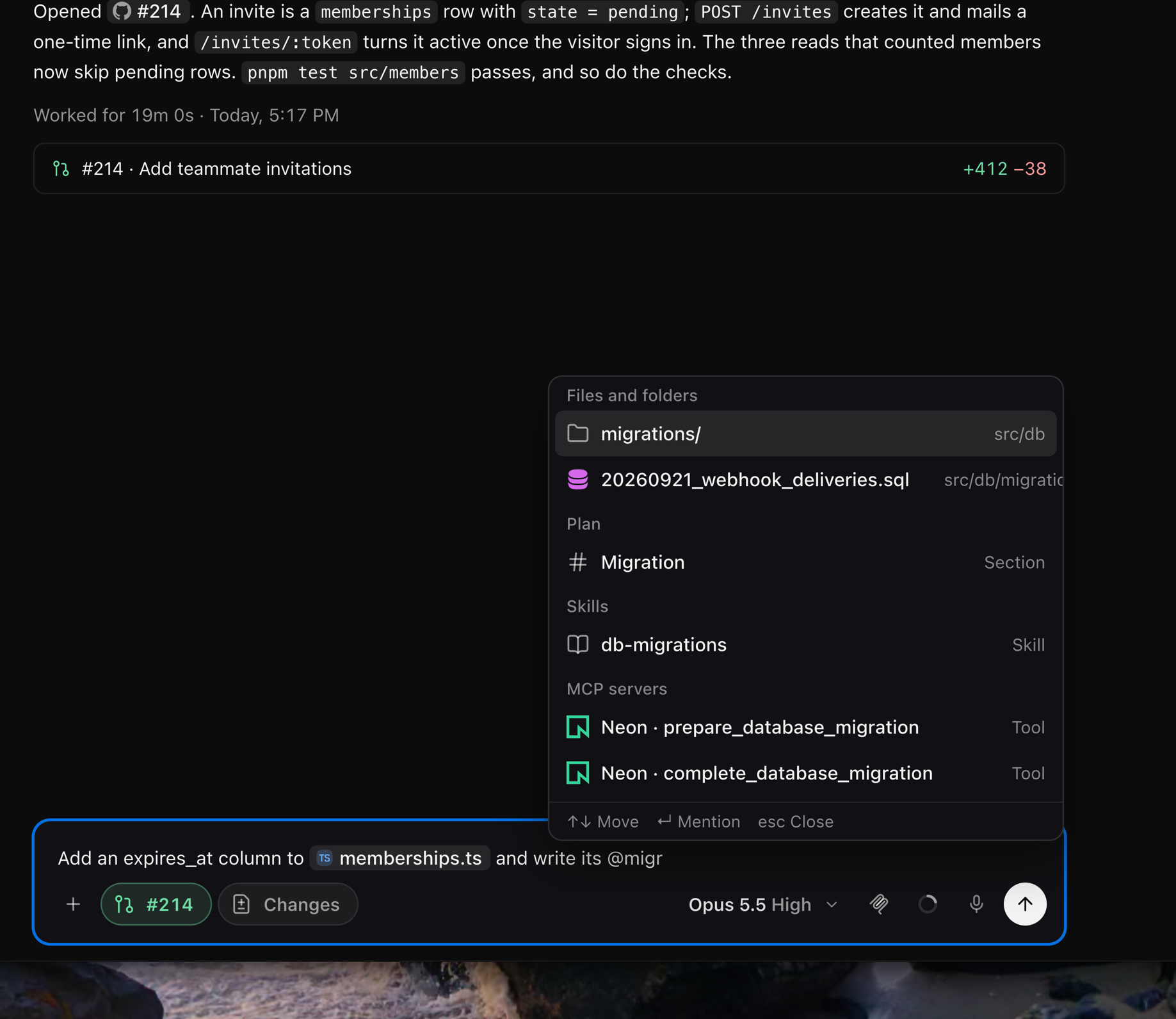Open the plus add menu
The image size is (1176, 1019).
(x=73, y=904)
